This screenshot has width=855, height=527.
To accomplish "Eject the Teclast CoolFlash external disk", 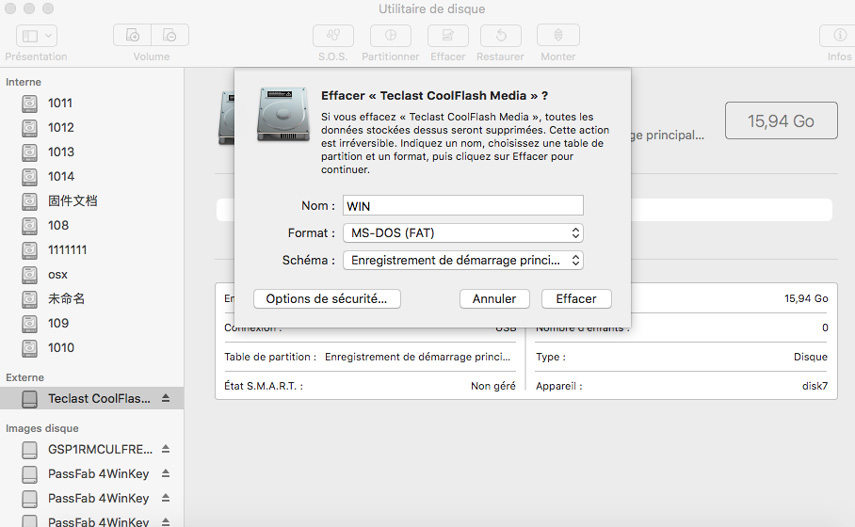I will [x=166, y=399].
